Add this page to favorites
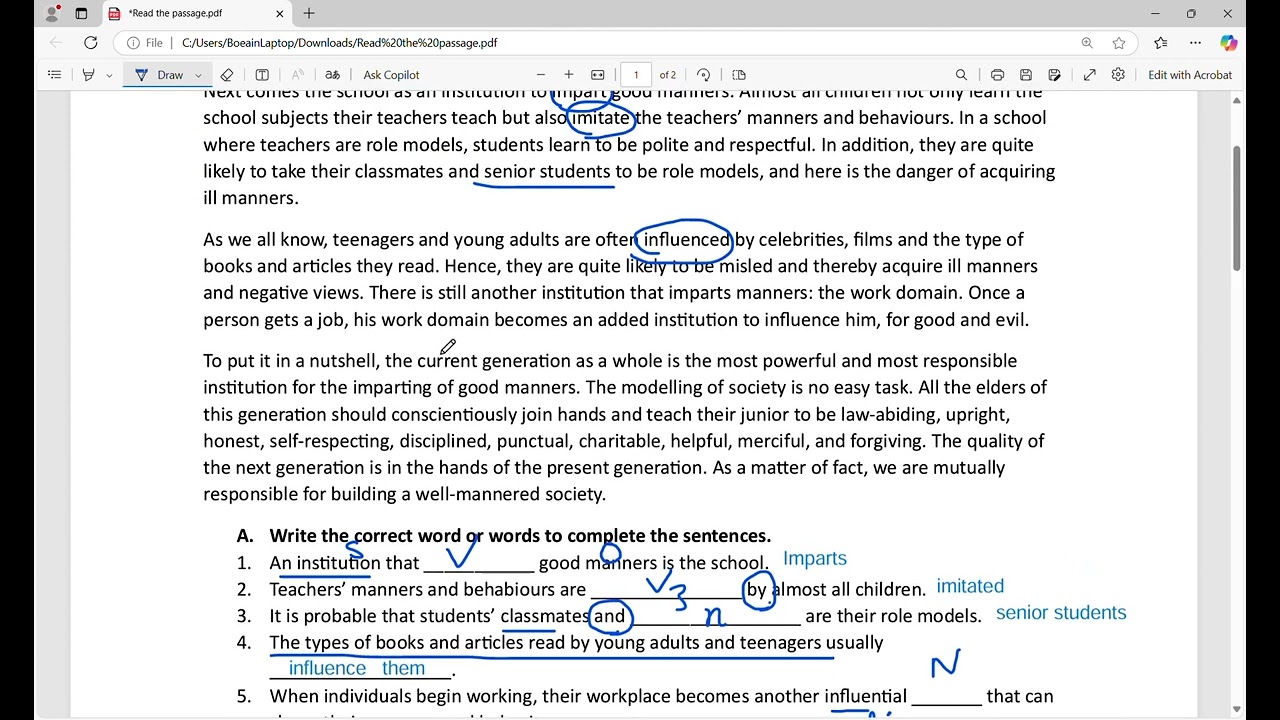 pyautogui.click(x=1119, y=43)
